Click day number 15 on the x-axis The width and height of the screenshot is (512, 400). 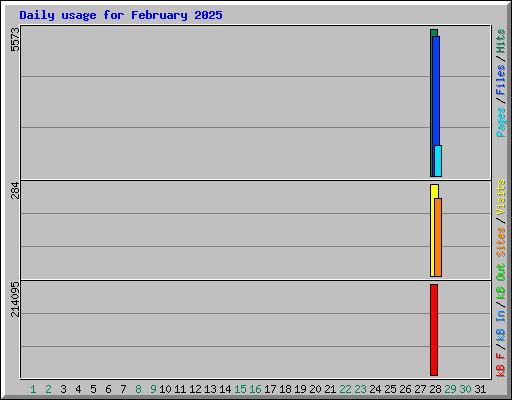[x=240, y=389]
